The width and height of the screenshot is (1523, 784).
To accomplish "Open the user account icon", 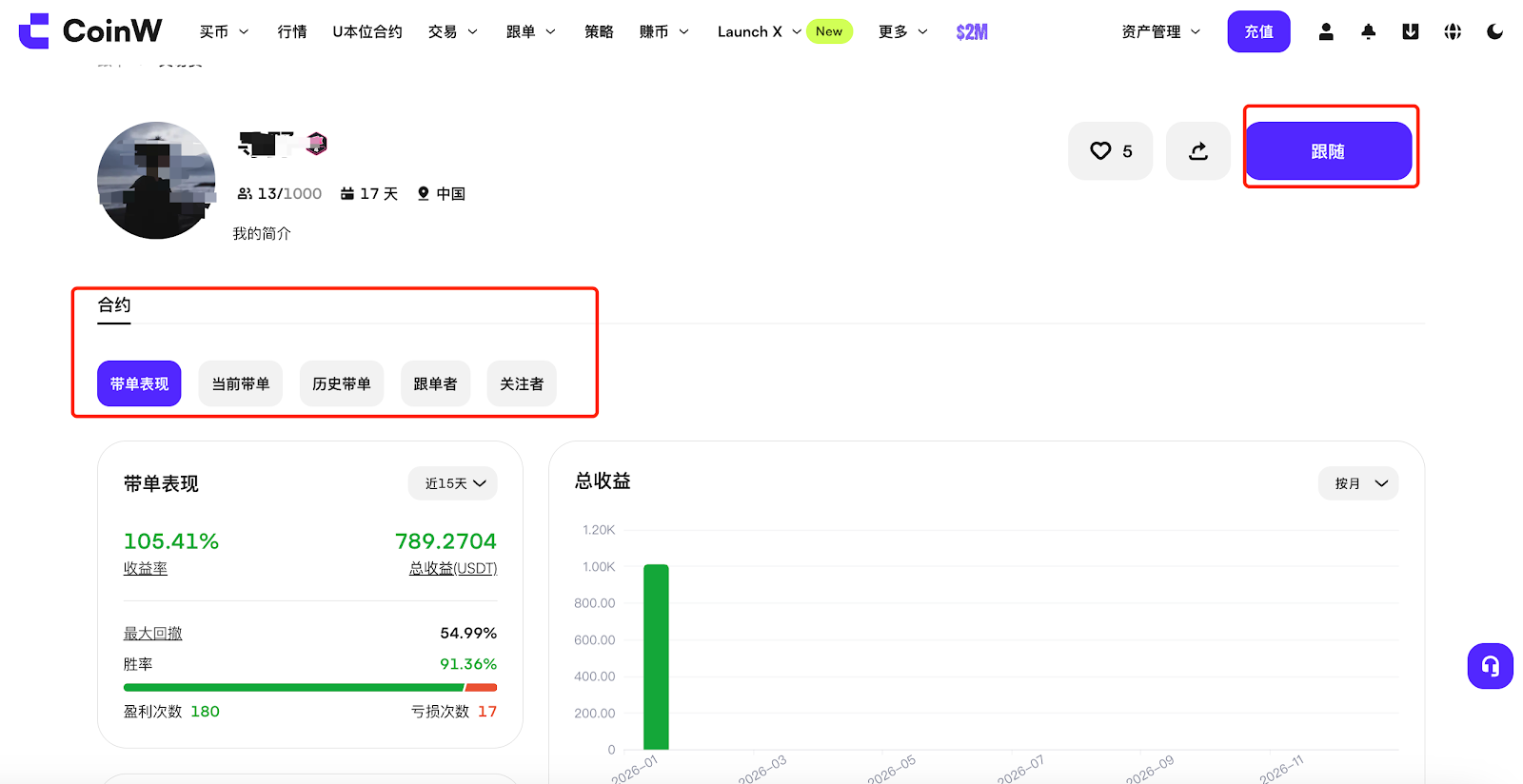I will [1325, 31].
